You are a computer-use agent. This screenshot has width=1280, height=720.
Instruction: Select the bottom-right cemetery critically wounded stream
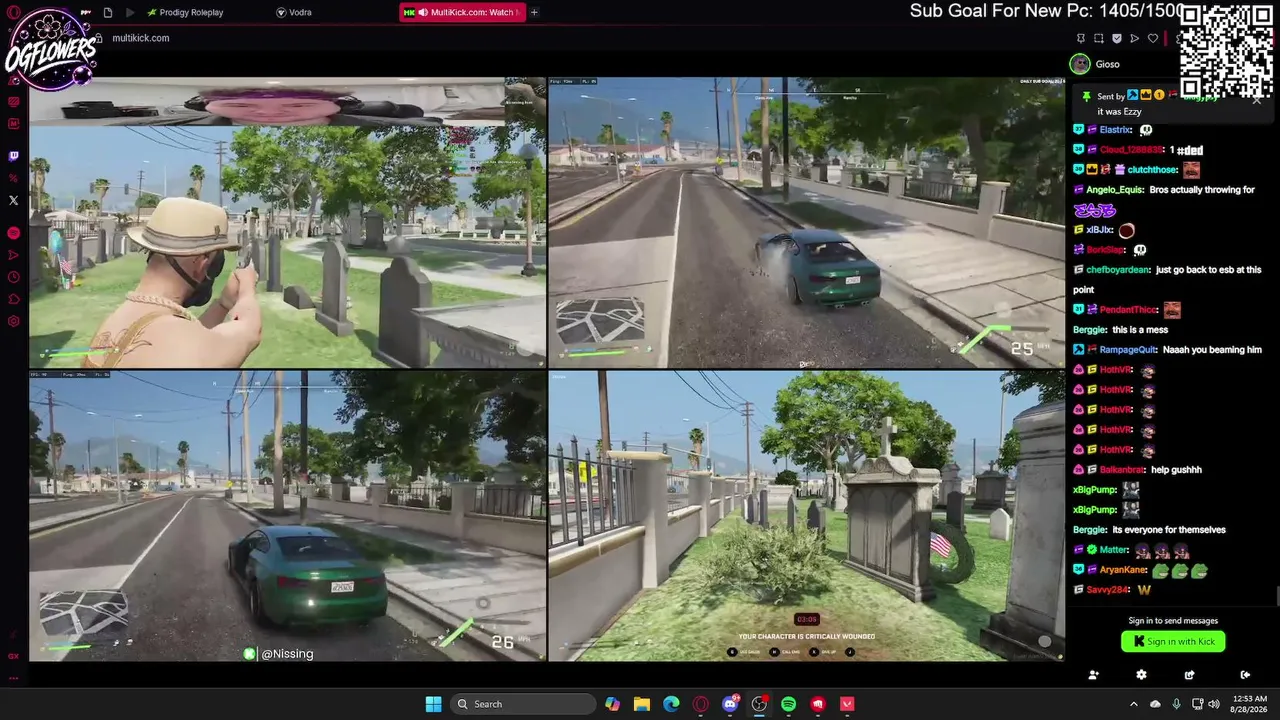[806, 516]
